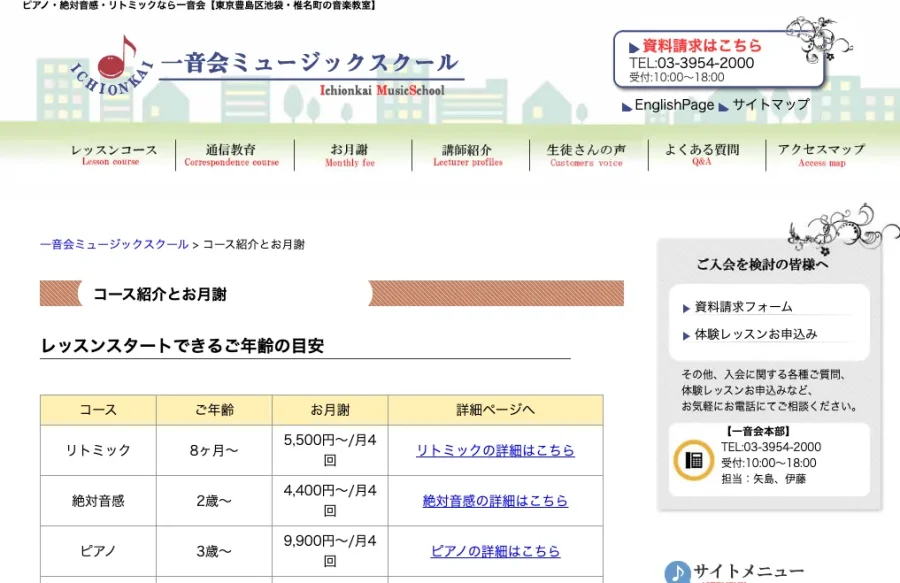This screenshot has width=900, height=583.
Task: Open アクセスマップ Access map menu
Action: 821,155
